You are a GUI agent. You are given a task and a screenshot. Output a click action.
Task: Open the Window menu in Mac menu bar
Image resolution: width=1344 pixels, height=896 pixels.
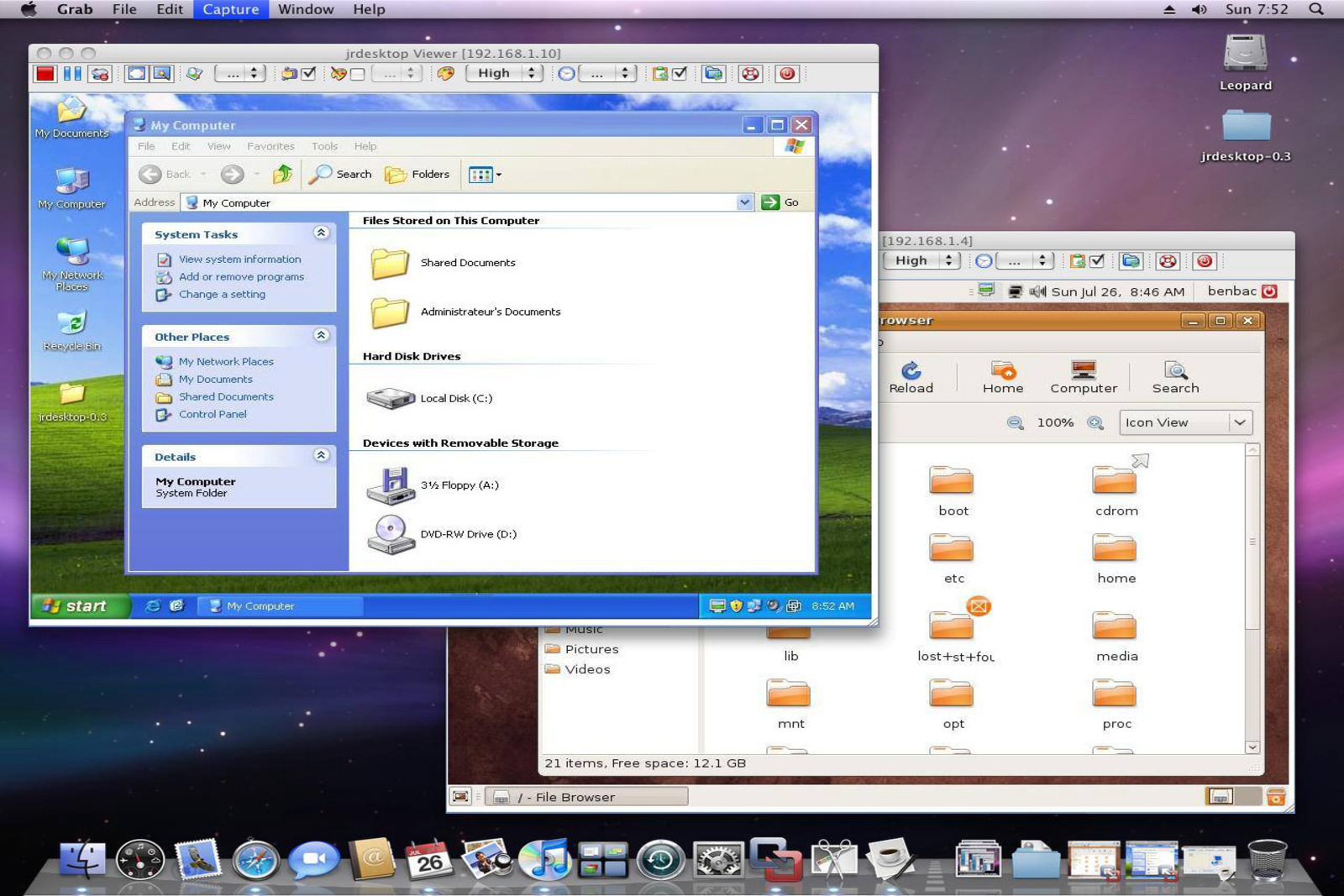coord(306,9)
